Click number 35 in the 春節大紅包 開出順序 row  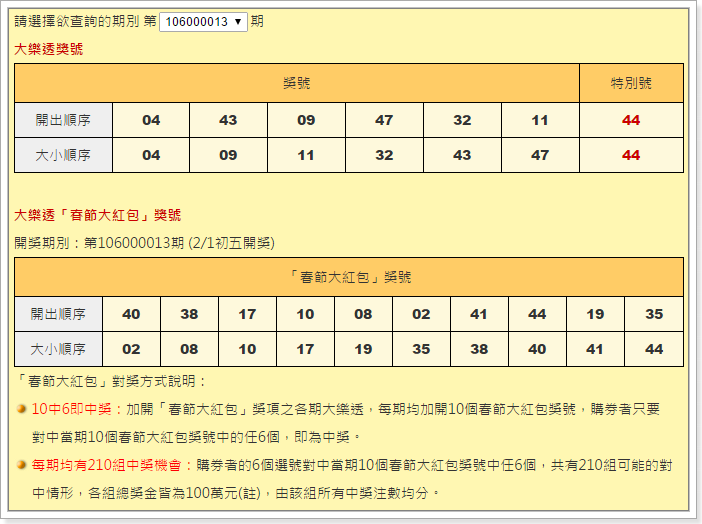pyautogui.click(x=654, y=314)
